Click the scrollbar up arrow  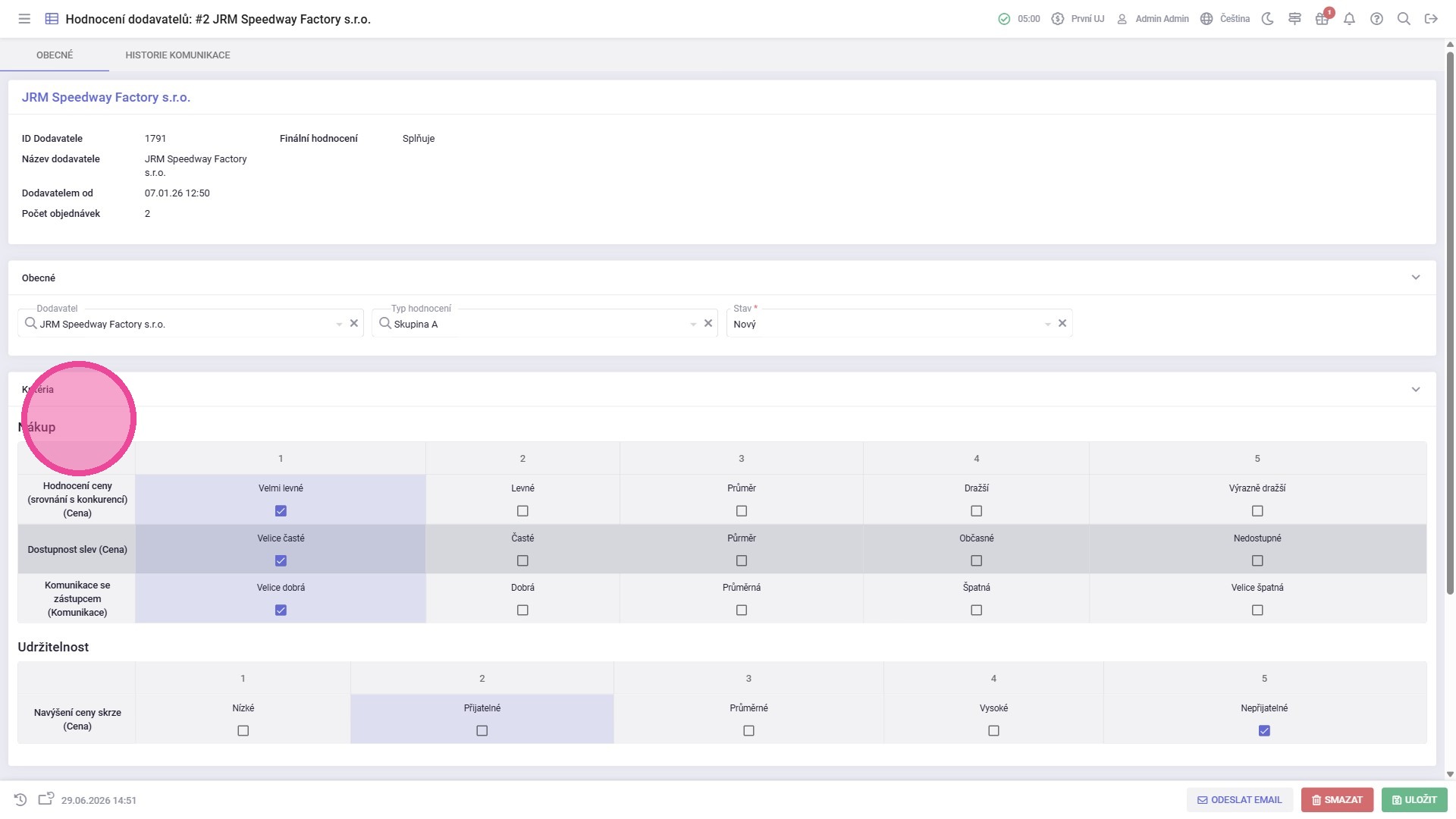click(x=1450, y=45)
